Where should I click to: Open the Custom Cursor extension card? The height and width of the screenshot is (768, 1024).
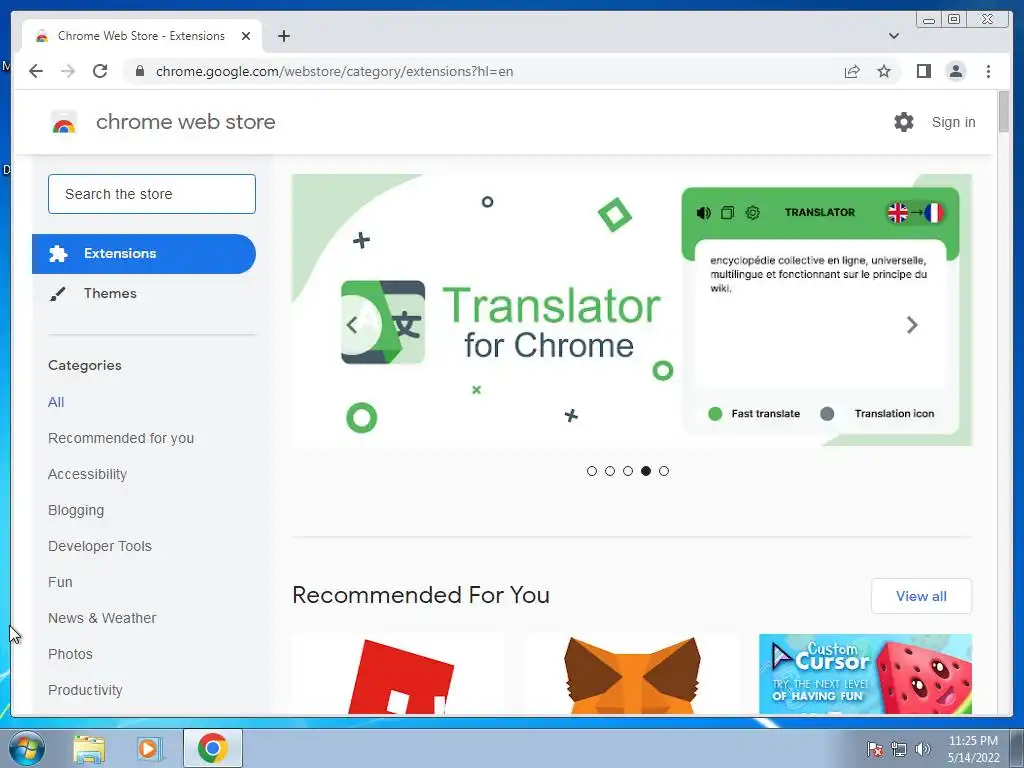[x=865, y=674]
